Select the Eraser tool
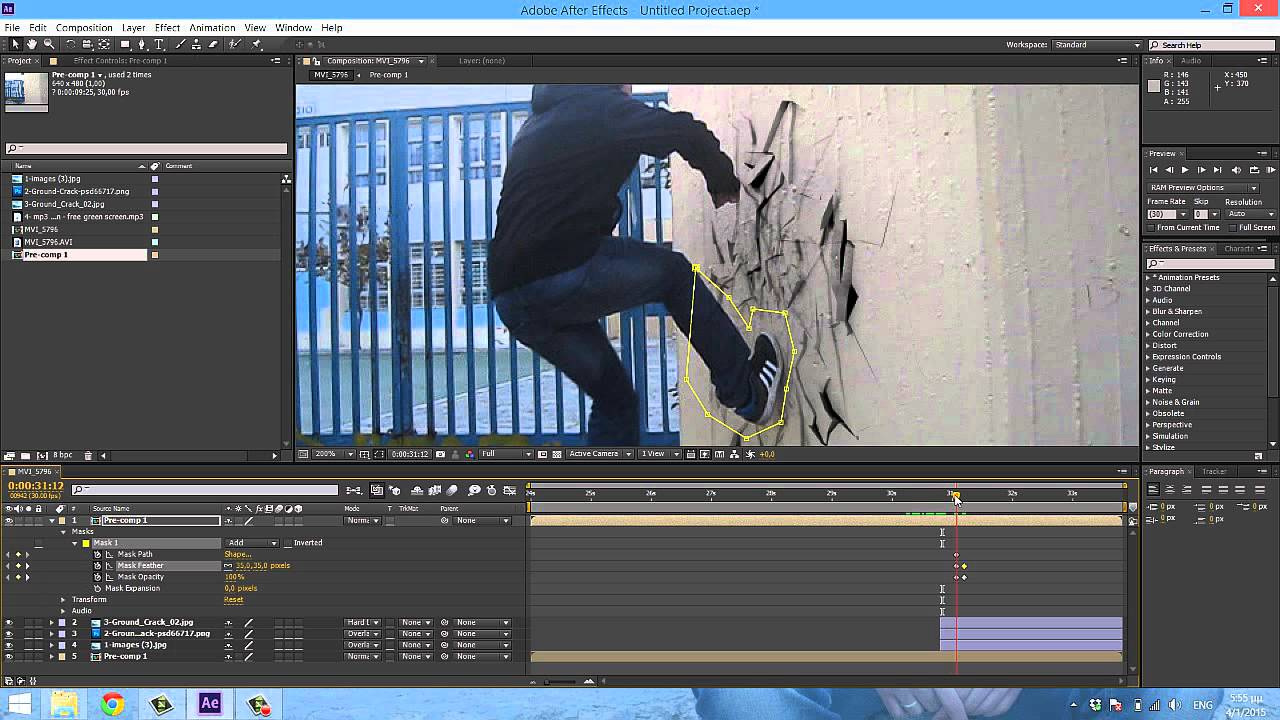Screen dimensions: 1280x720 click(213, 44)
